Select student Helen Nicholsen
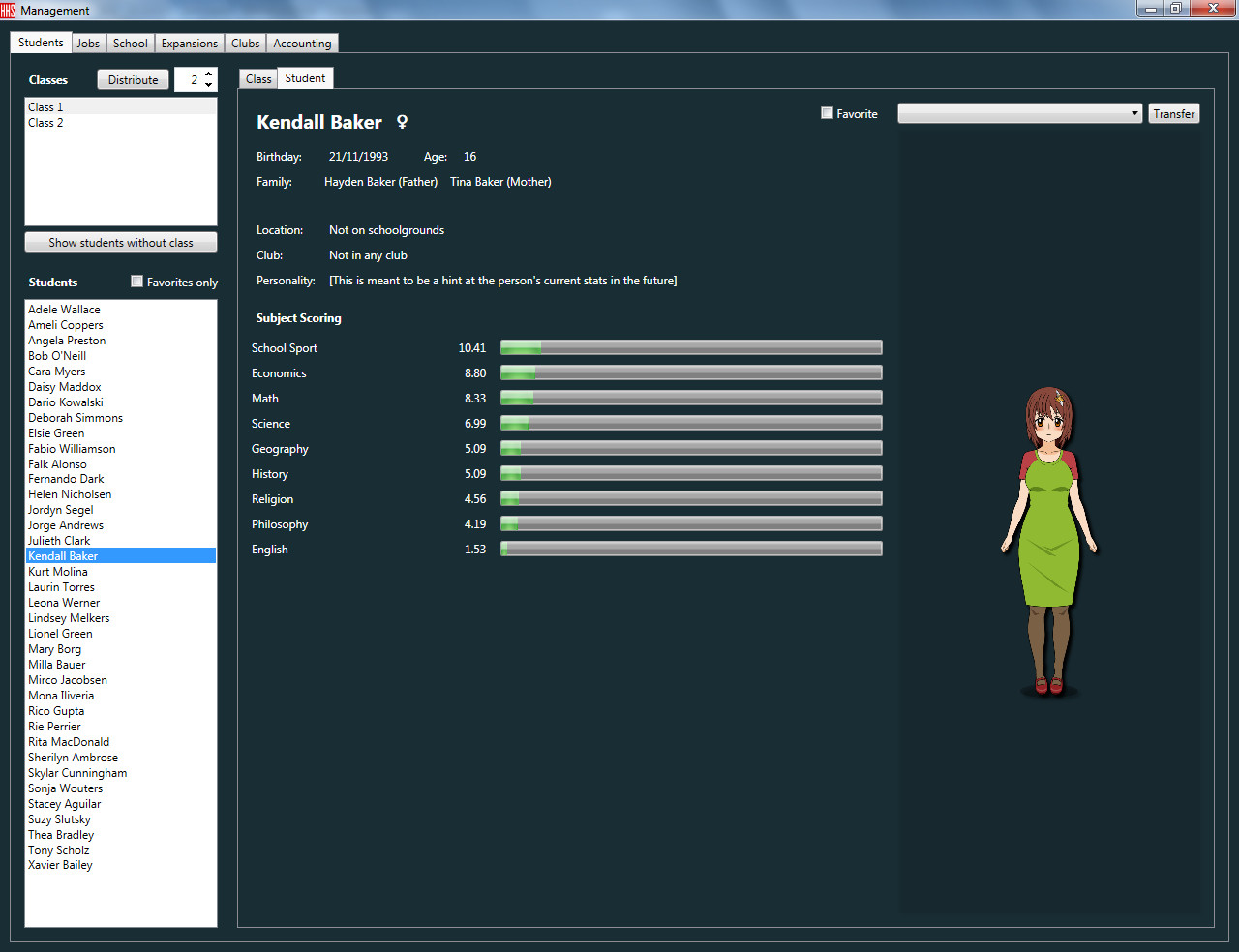Image resolution: width=1239 pixels, height=952 pixels. coord(121,493)
